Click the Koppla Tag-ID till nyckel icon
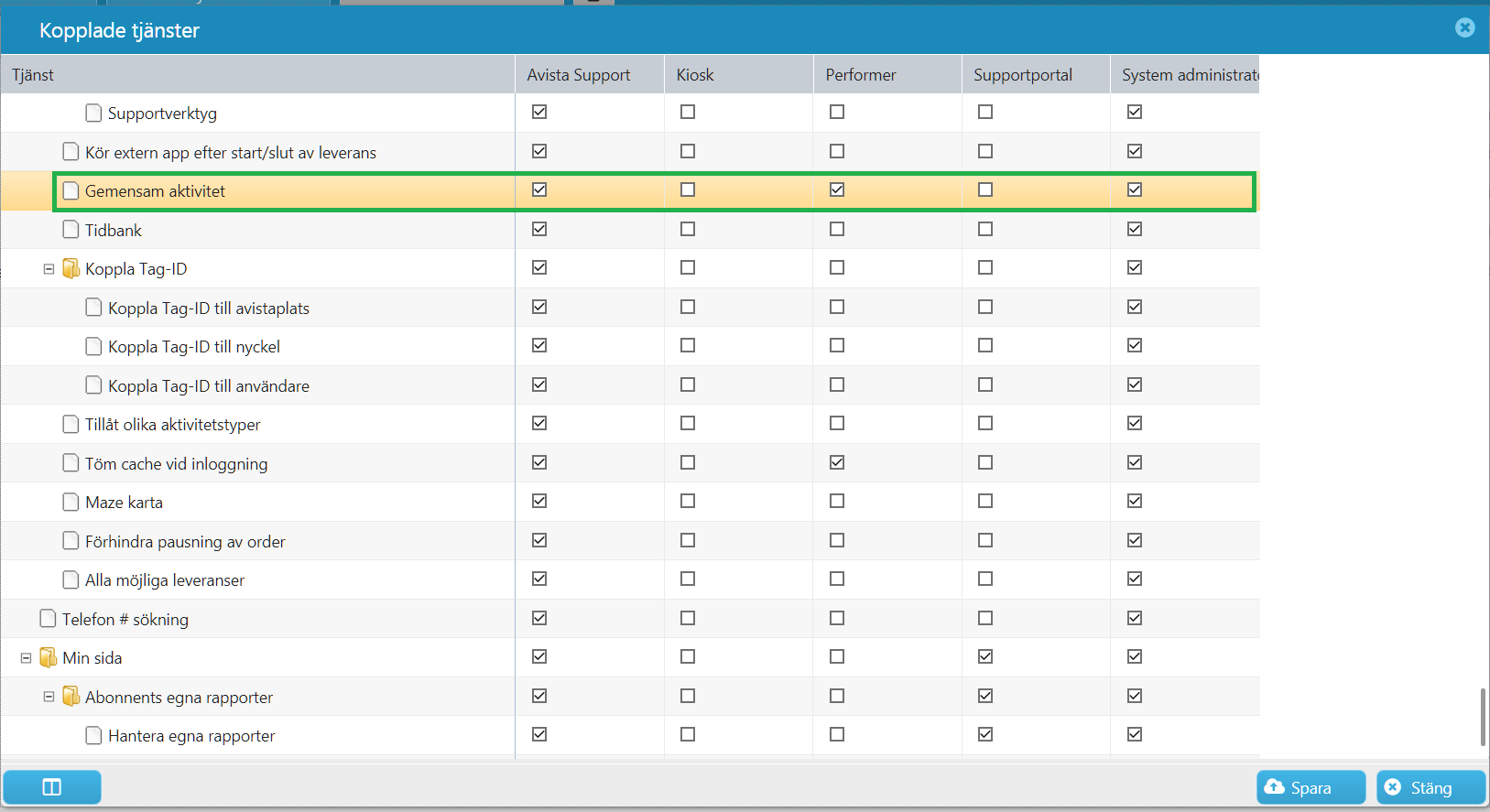1490x812 pixels. [93, 346]
